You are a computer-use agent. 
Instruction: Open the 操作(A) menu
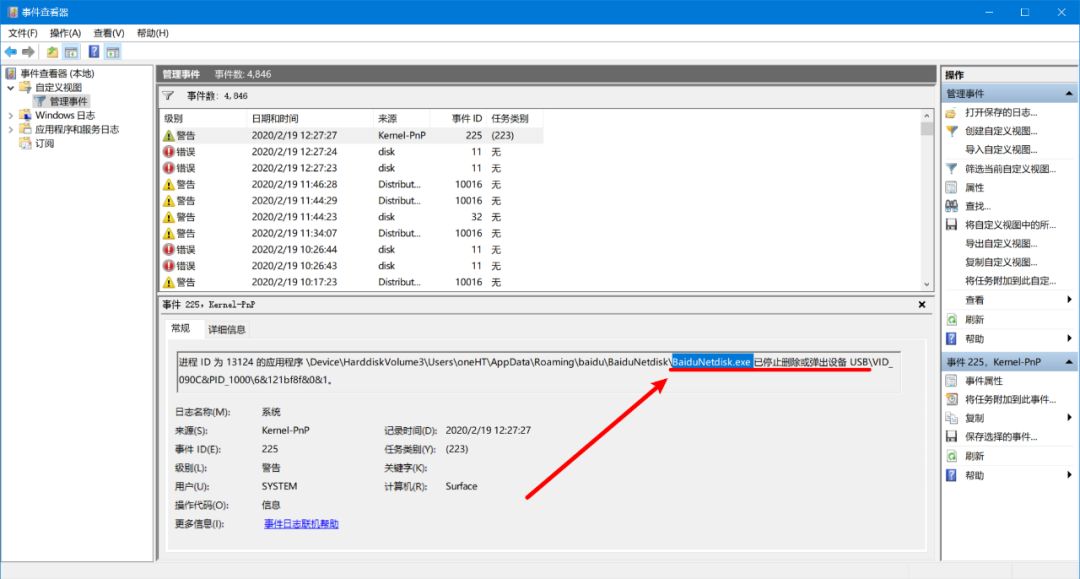point(63,33)
